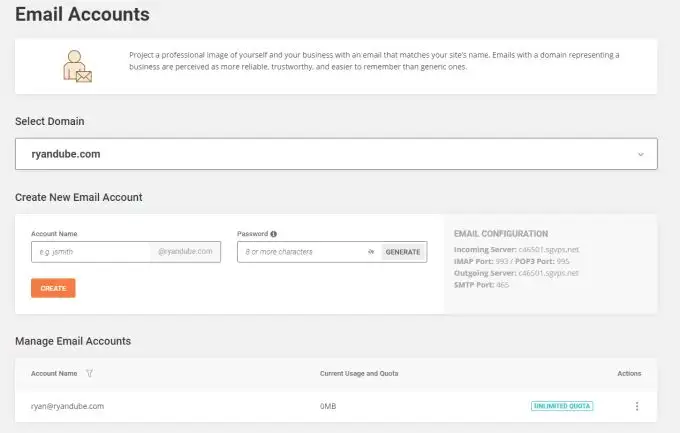
Task: Toggle password visibility eye icon
Action: (371, 252)
